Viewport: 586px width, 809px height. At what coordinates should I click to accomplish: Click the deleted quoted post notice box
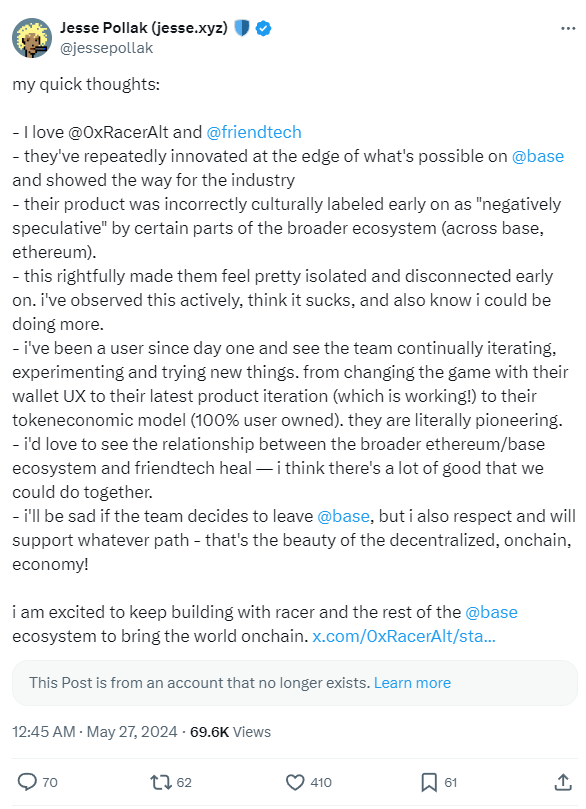coord(295,683)
